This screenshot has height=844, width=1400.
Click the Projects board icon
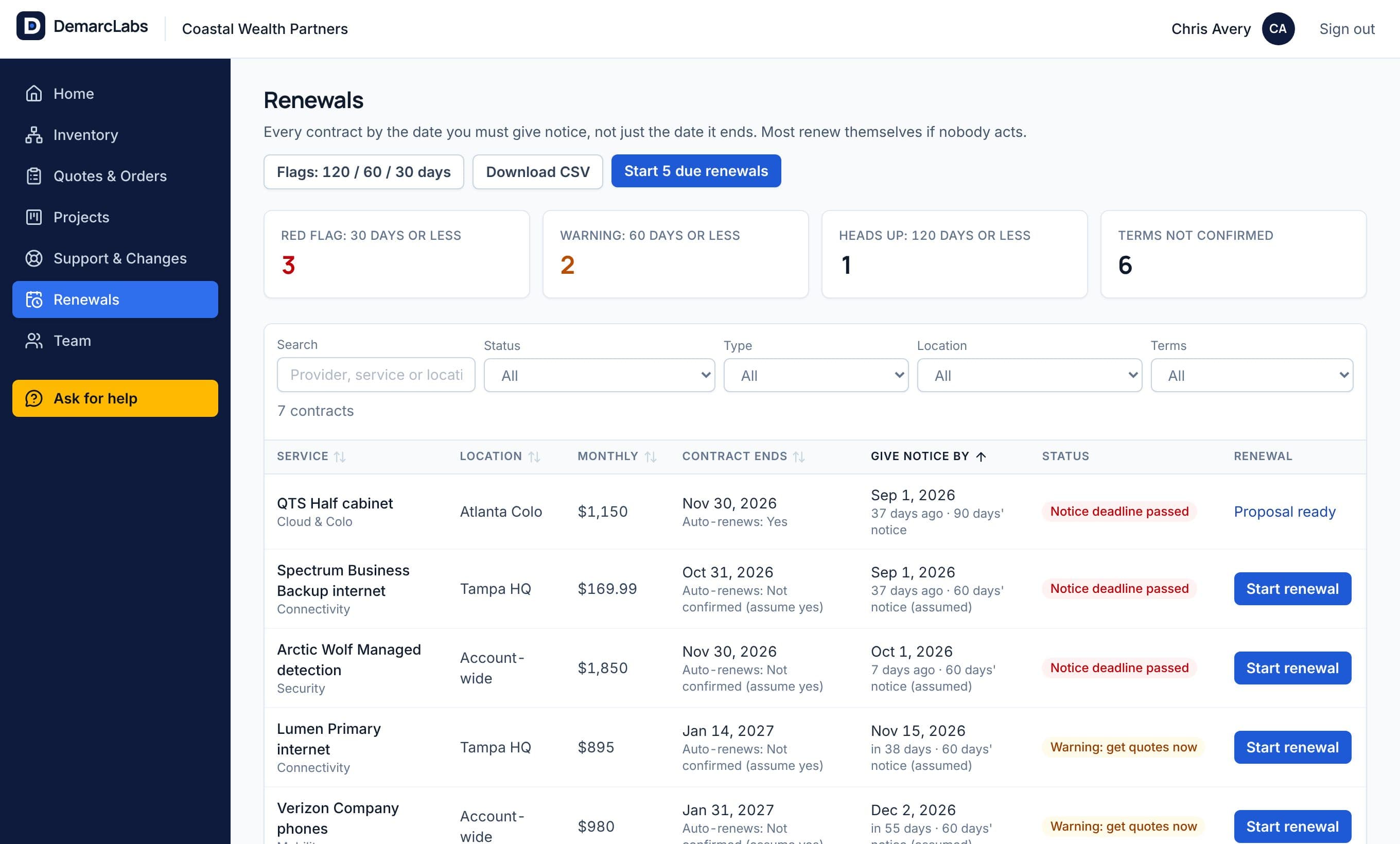34,217
